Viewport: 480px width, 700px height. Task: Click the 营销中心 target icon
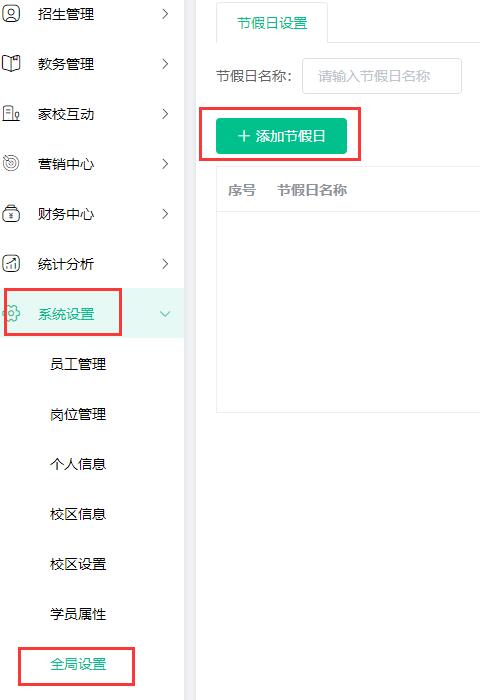[11, 163]
